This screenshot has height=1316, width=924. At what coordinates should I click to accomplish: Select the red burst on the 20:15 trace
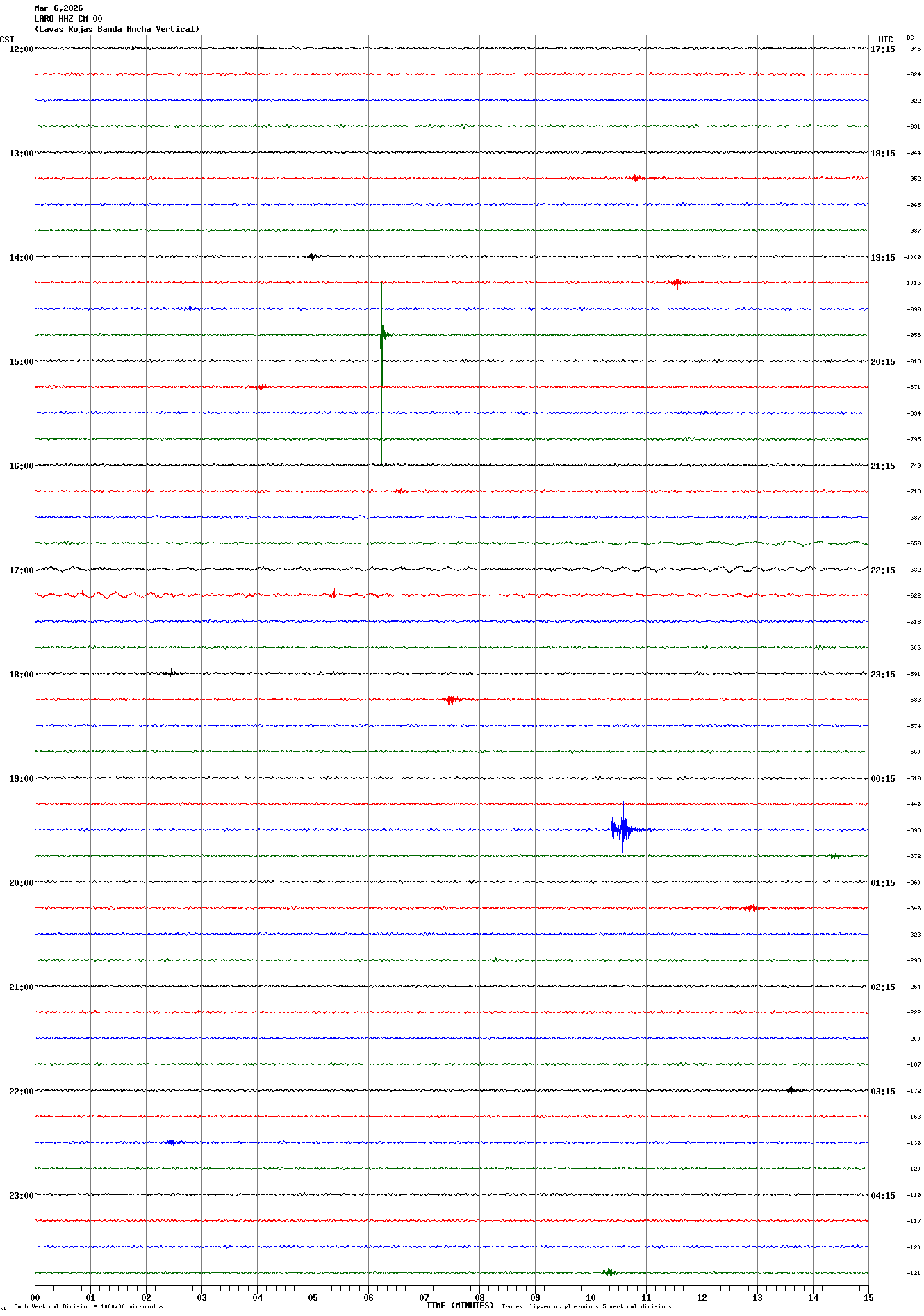click(750, 907)
